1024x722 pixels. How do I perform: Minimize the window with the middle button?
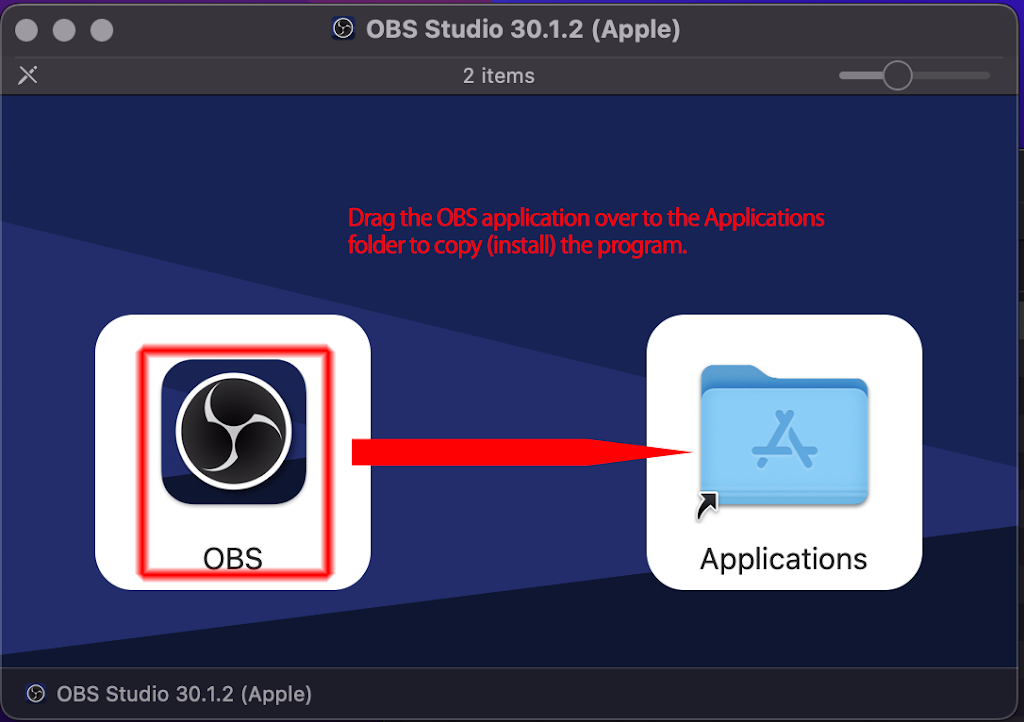64,30
